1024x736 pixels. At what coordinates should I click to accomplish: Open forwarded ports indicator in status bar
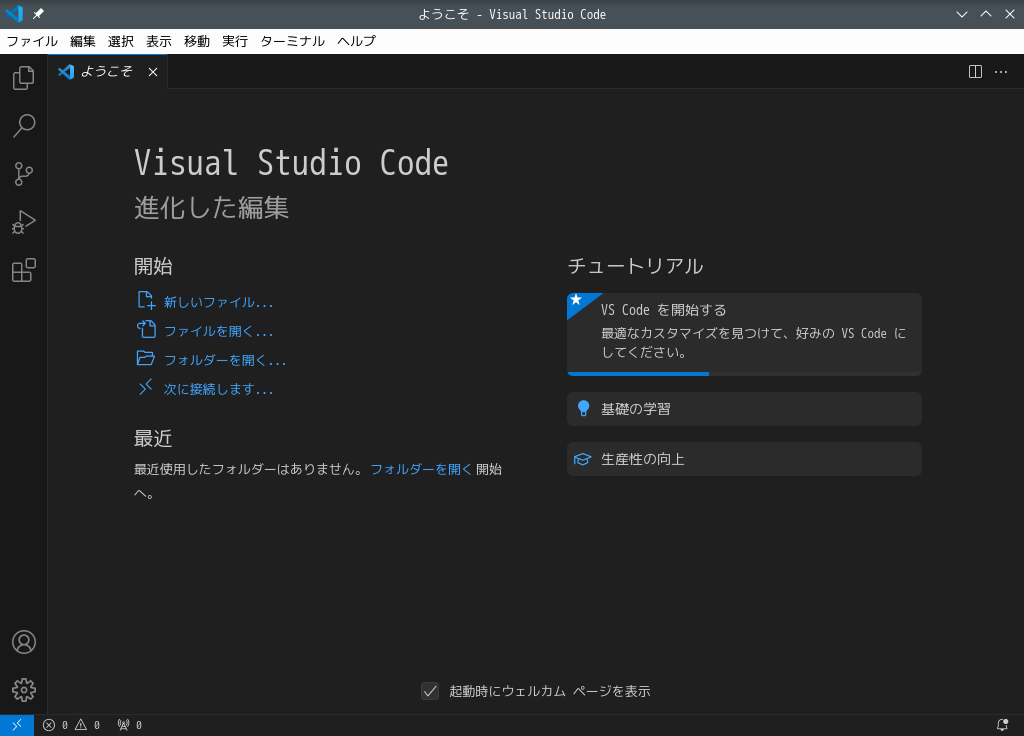pyautogui.click(x=129, y=725)
